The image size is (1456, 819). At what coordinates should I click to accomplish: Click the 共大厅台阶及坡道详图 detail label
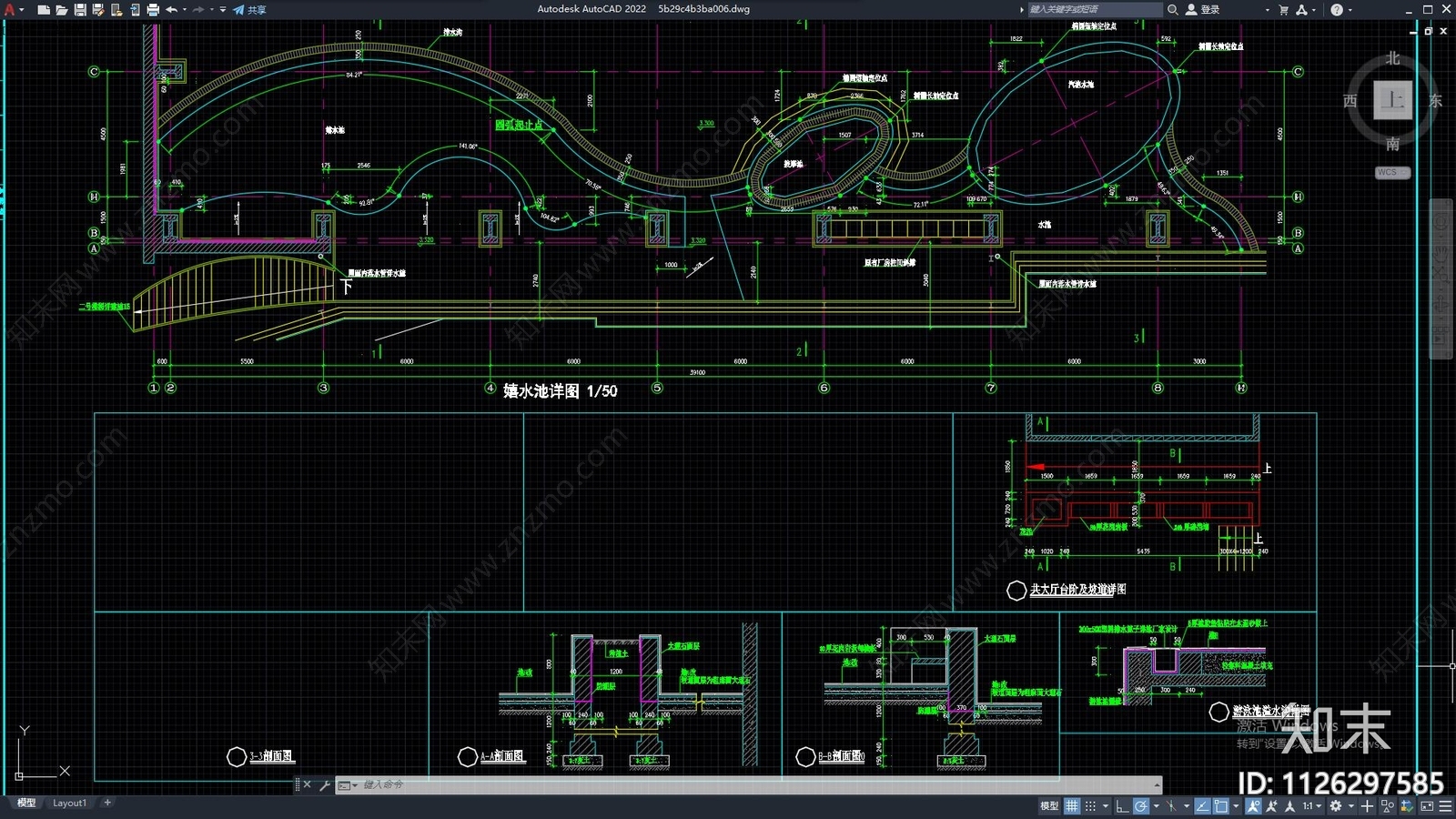pos(1077,590)
